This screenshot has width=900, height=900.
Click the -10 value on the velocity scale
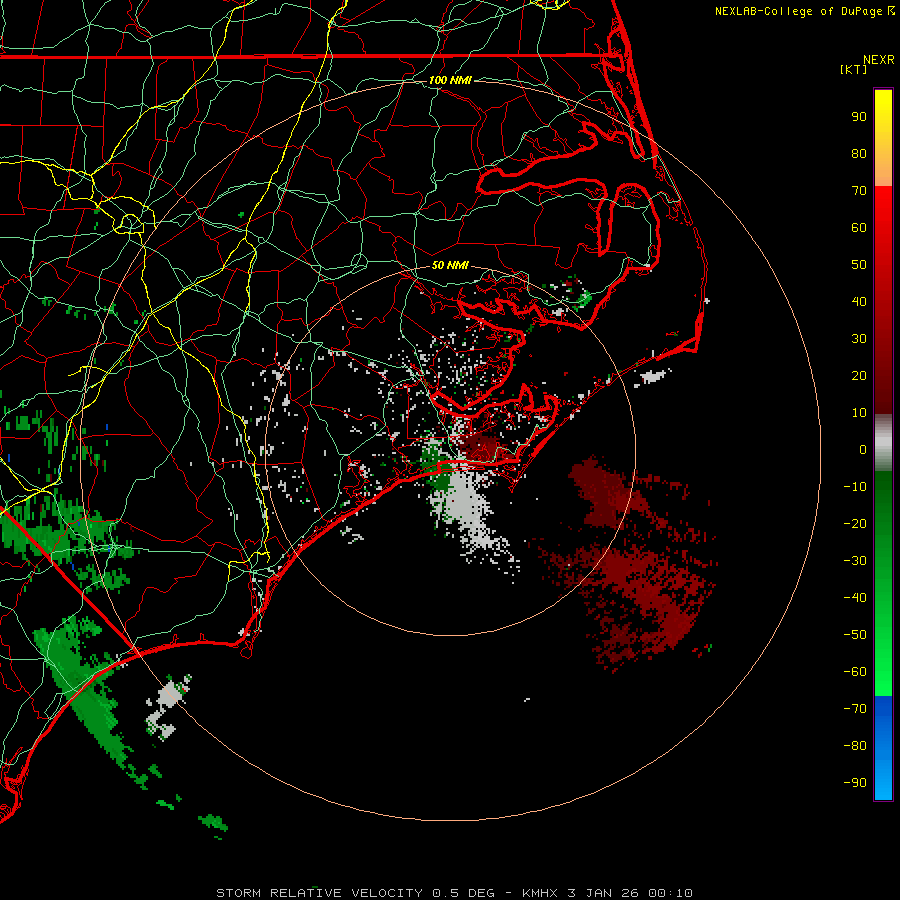point(855,487)
